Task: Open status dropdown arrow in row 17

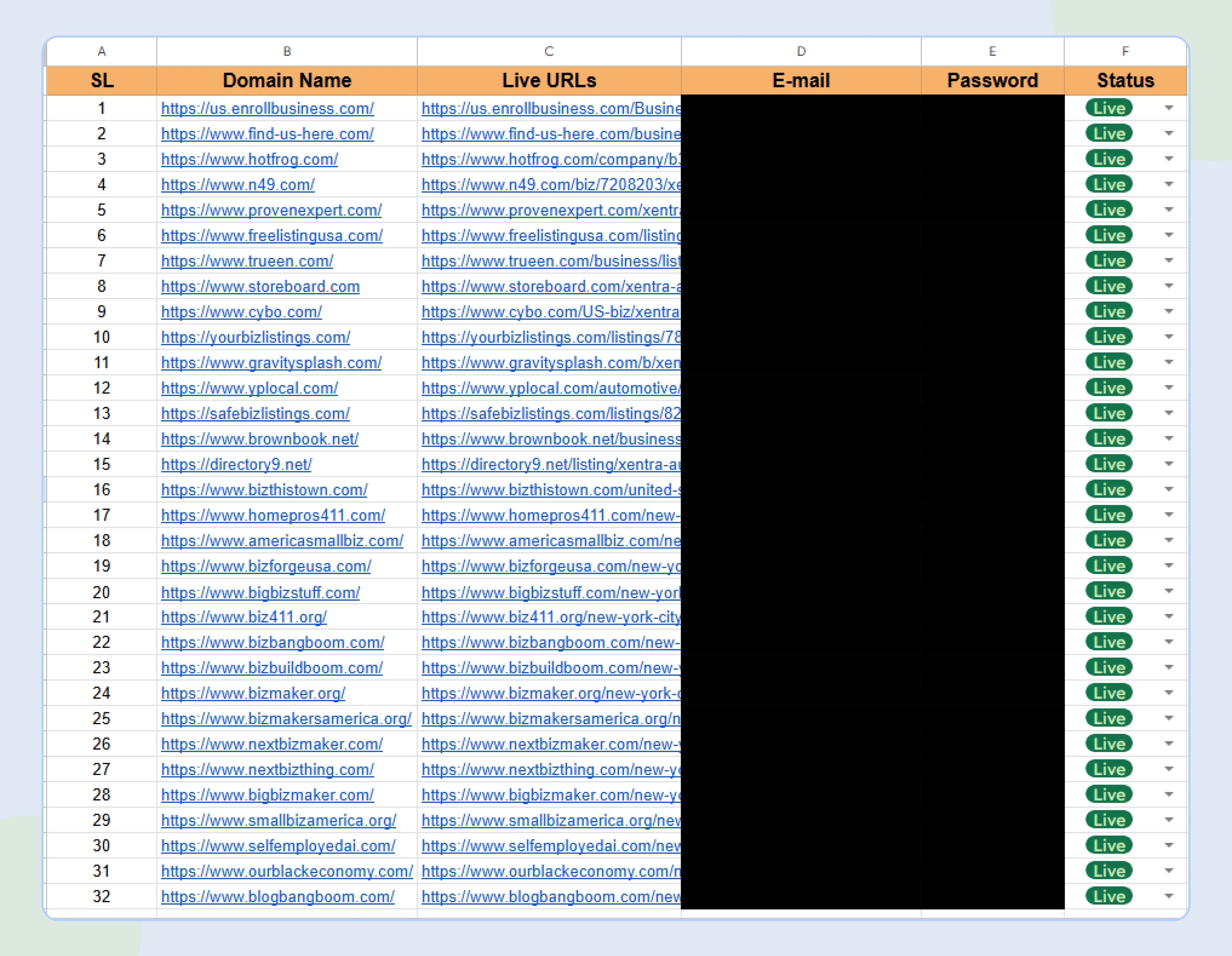Action: point(1169,515)
